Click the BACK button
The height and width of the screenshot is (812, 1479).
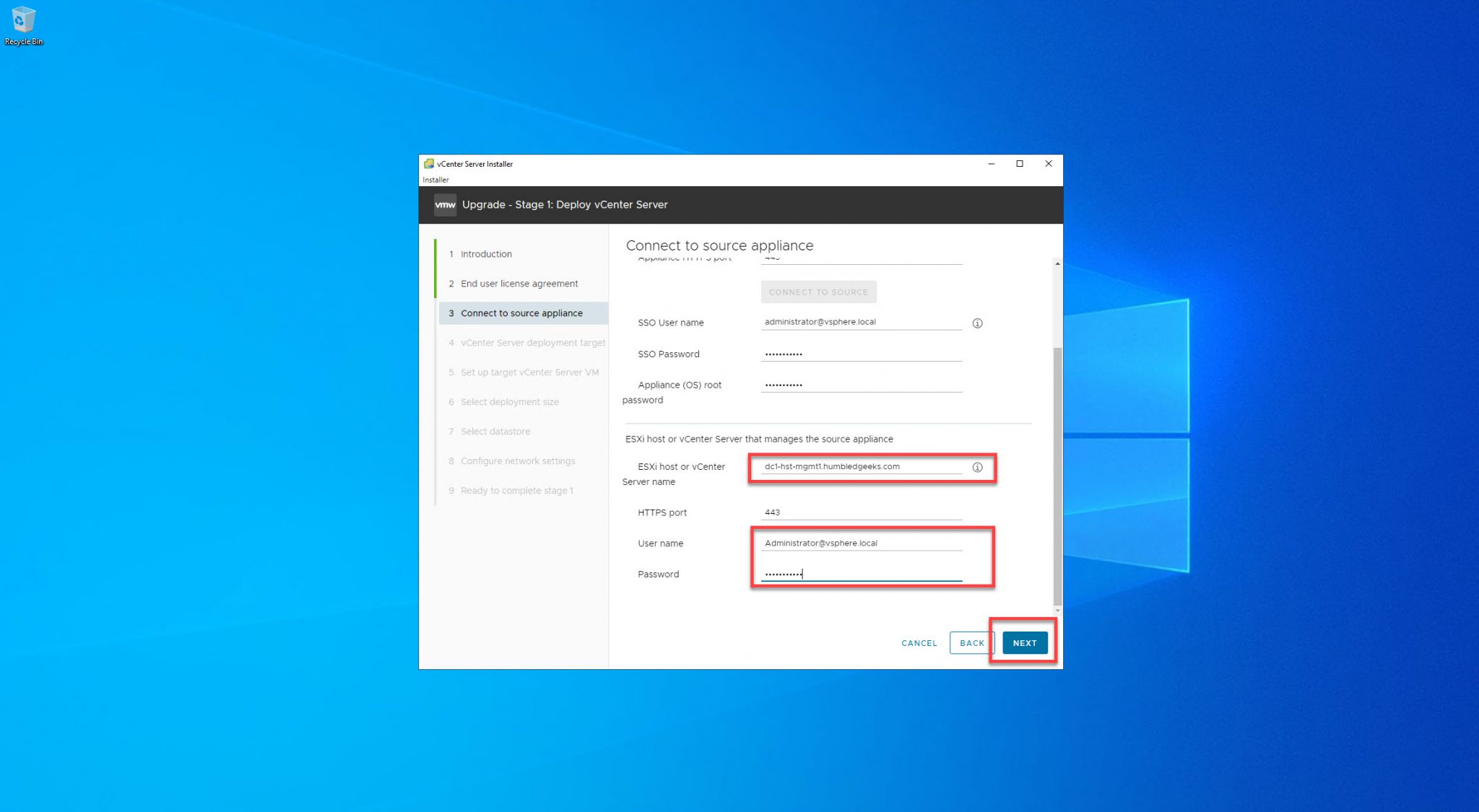point(971,642)
